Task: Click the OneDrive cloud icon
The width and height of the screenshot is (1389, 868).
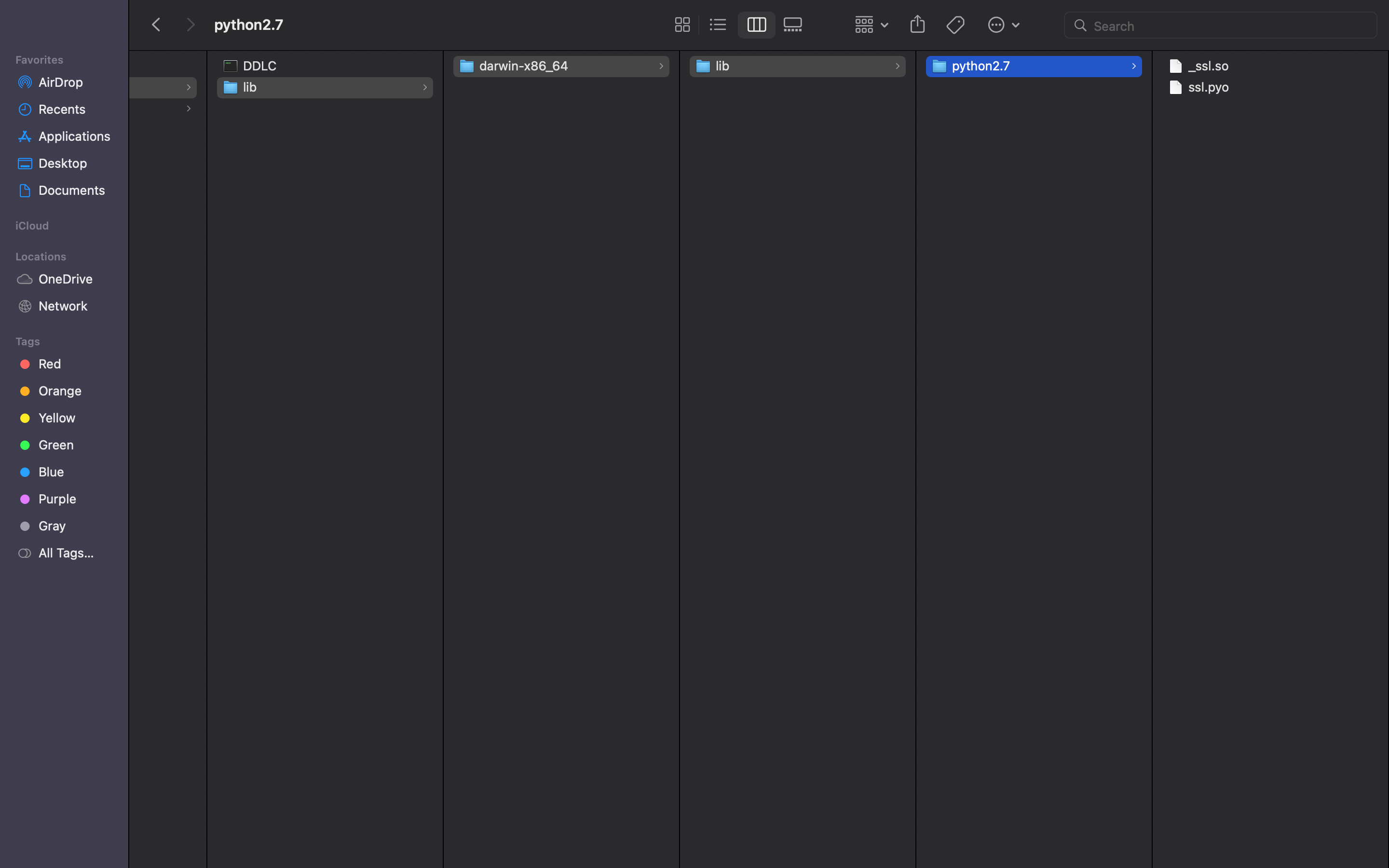Action: point(25,279)
